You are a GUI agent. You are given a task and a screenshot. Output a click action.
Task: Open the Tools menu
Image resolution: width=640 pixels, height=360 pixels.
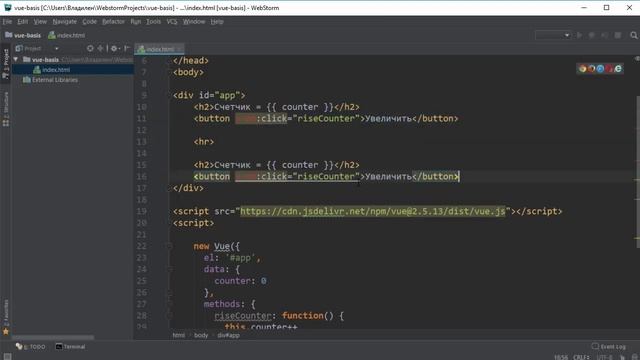153,22
